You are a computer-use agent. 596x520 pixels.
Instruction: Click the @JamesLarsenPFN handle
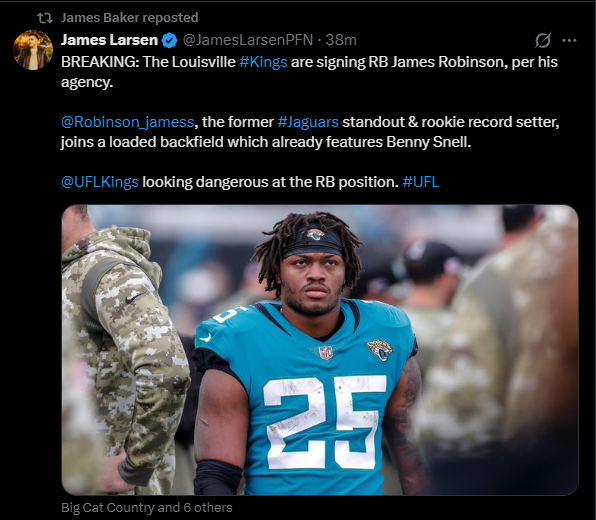[x=248, y=40]
